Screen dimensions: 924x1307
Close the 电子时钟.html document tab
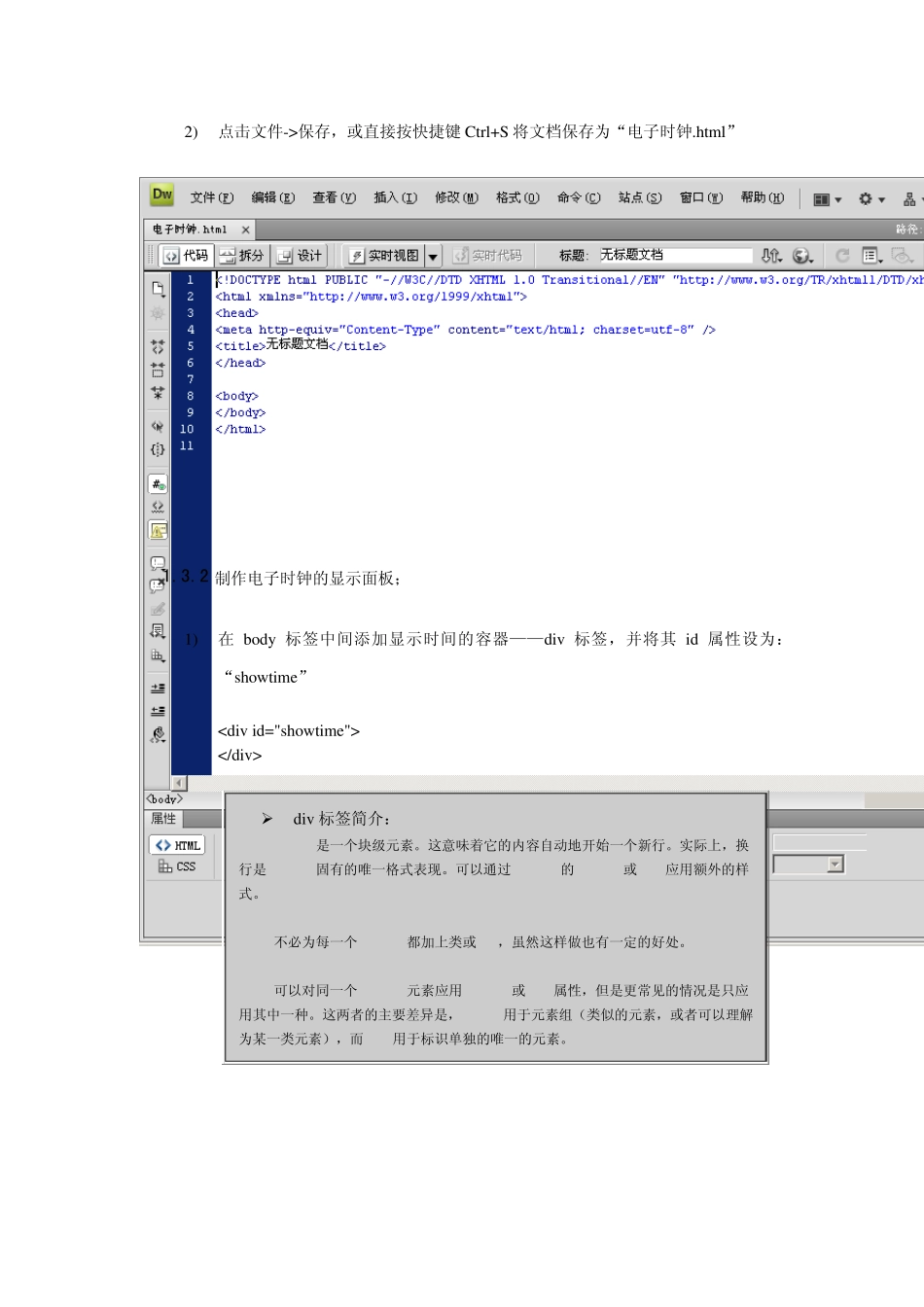click(245, 230)
